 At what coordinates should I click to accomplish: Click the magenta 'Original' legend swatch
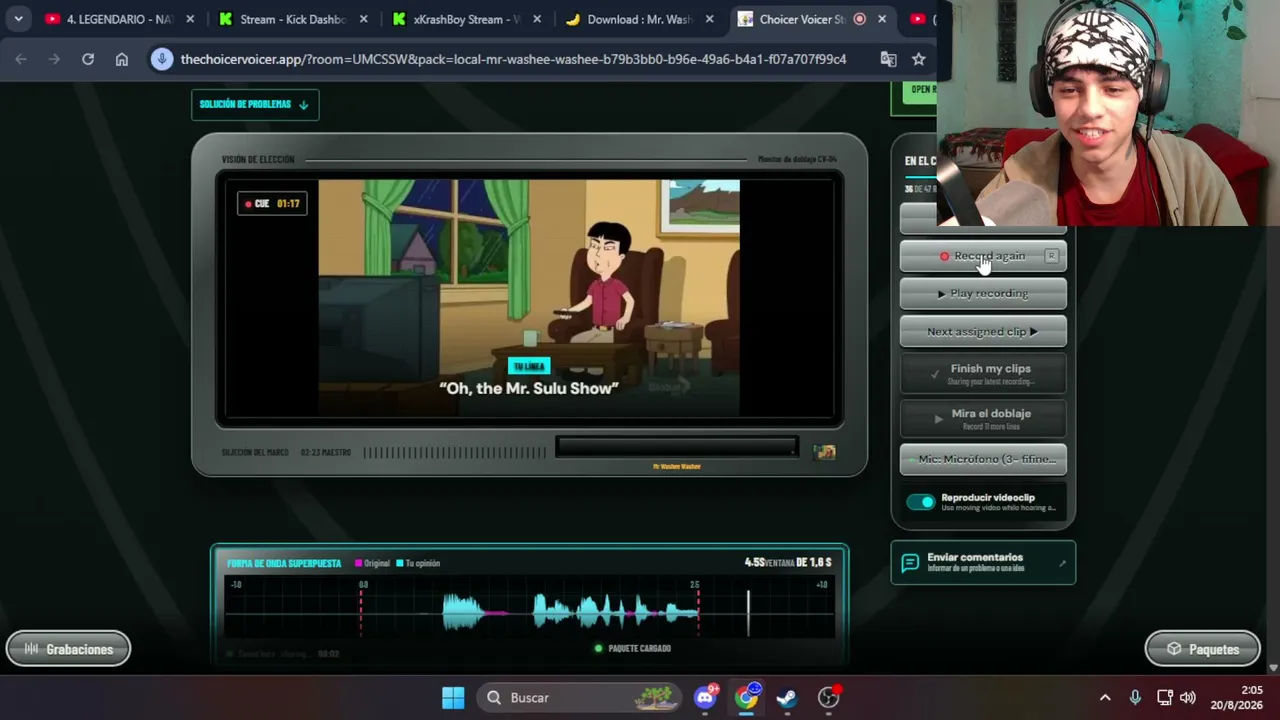(x=359, y=563)
